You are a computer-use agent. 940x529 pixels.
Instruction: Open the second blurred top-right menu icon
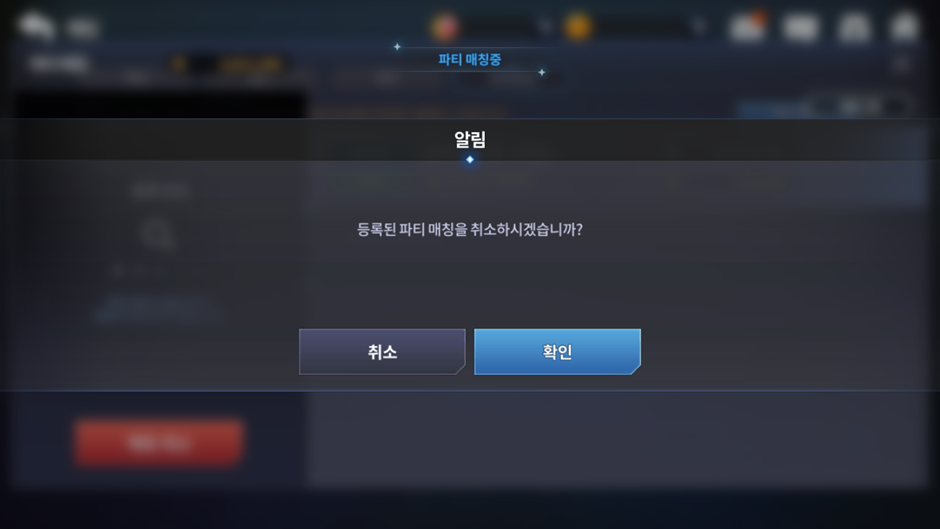tap(801, 27)
